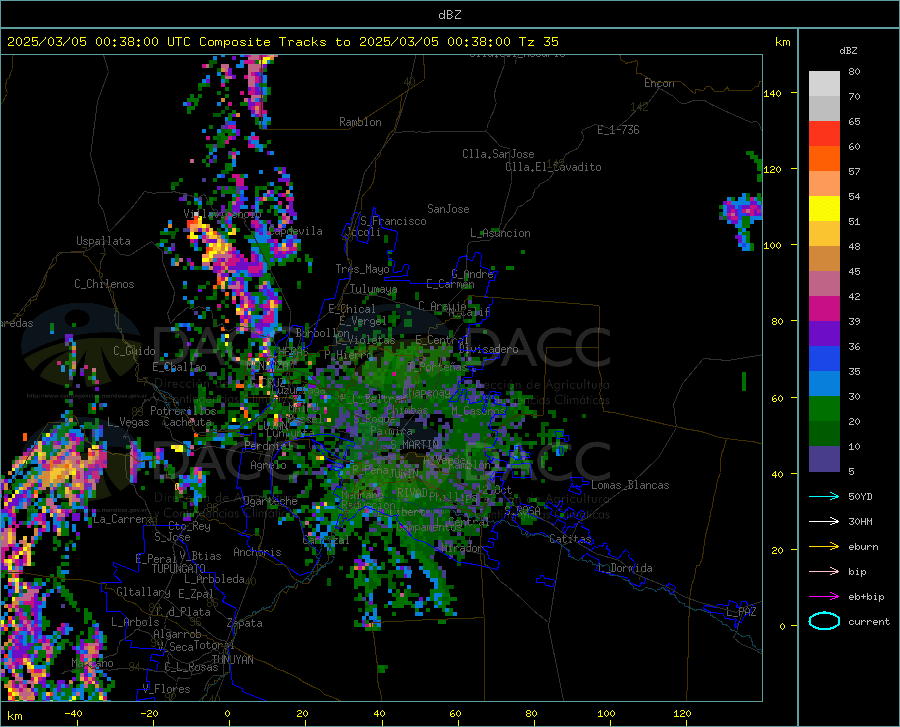Click the 'S_Francisco' map label
The height and width of the screenshot is (727, 900).
point(394,221)
